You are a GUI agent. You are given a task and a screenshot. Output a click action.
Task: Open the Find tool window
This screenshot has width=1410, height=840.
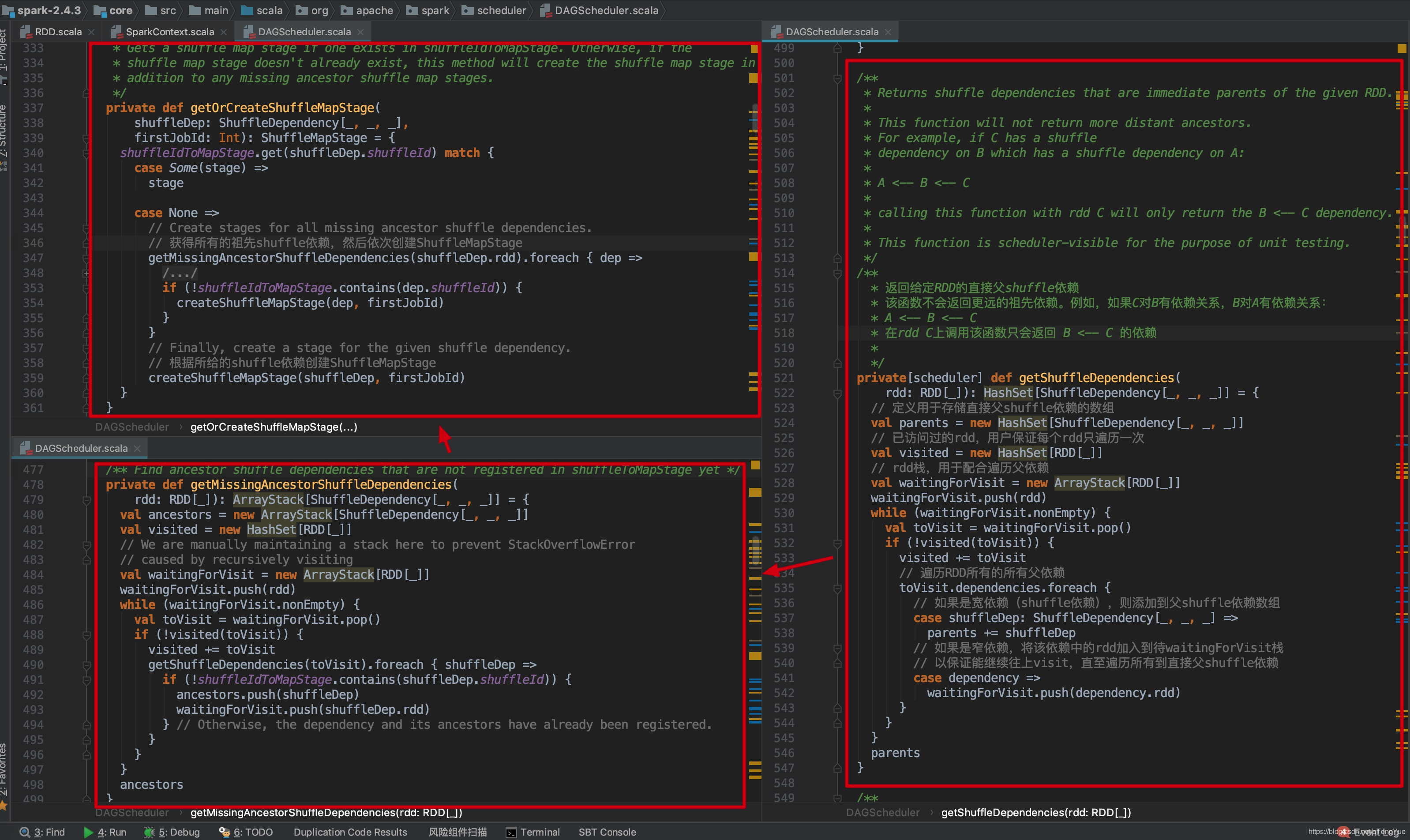[x=43, y=832]
